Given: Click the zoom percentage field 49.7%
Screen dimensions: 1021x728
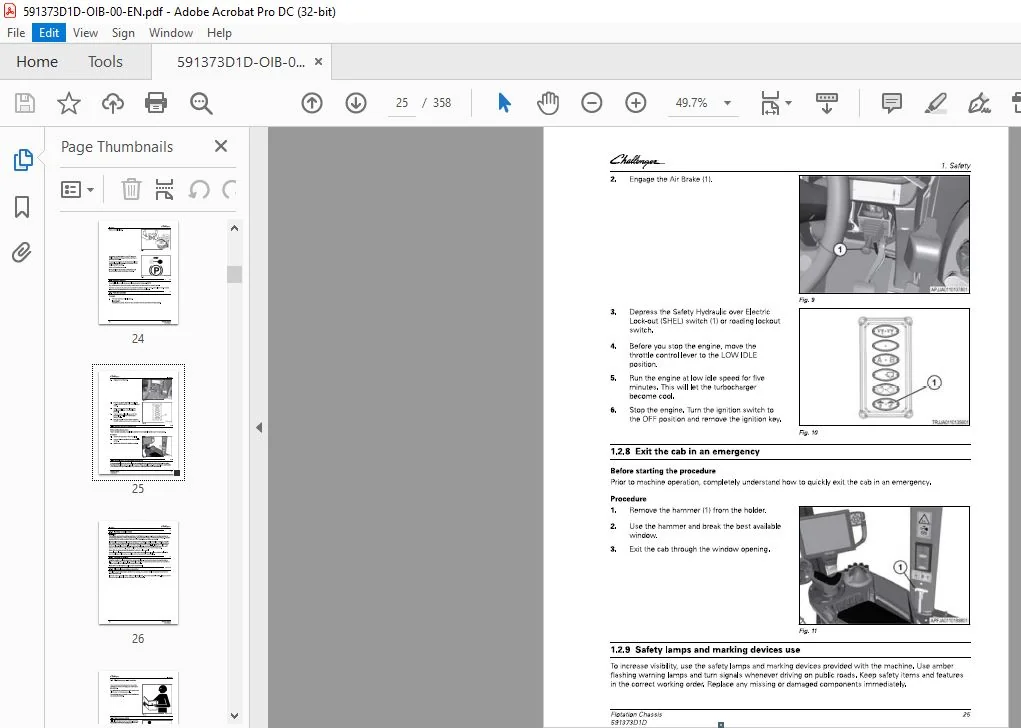Looking at the screenshot, I should click(692, 103).
